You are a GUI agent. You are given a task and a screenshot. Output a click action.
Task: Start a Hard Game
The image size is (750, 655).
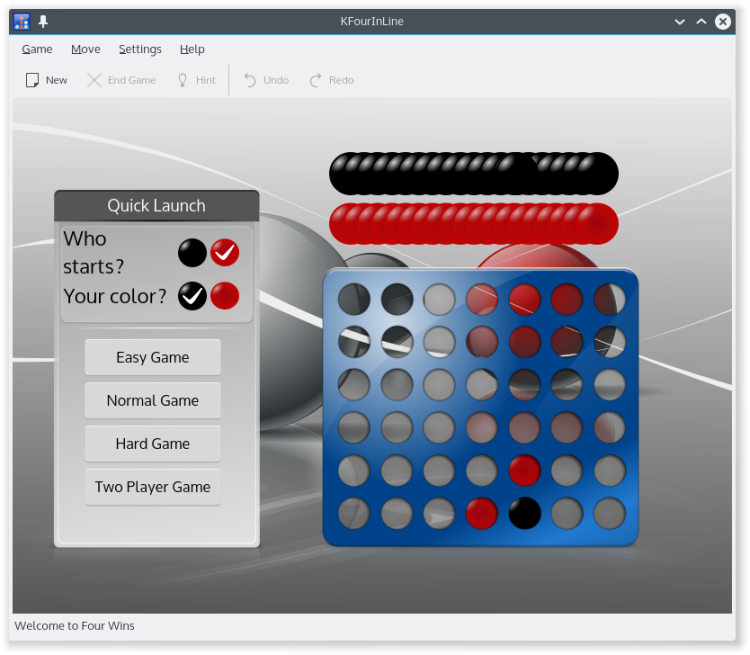tap(153, 444)
